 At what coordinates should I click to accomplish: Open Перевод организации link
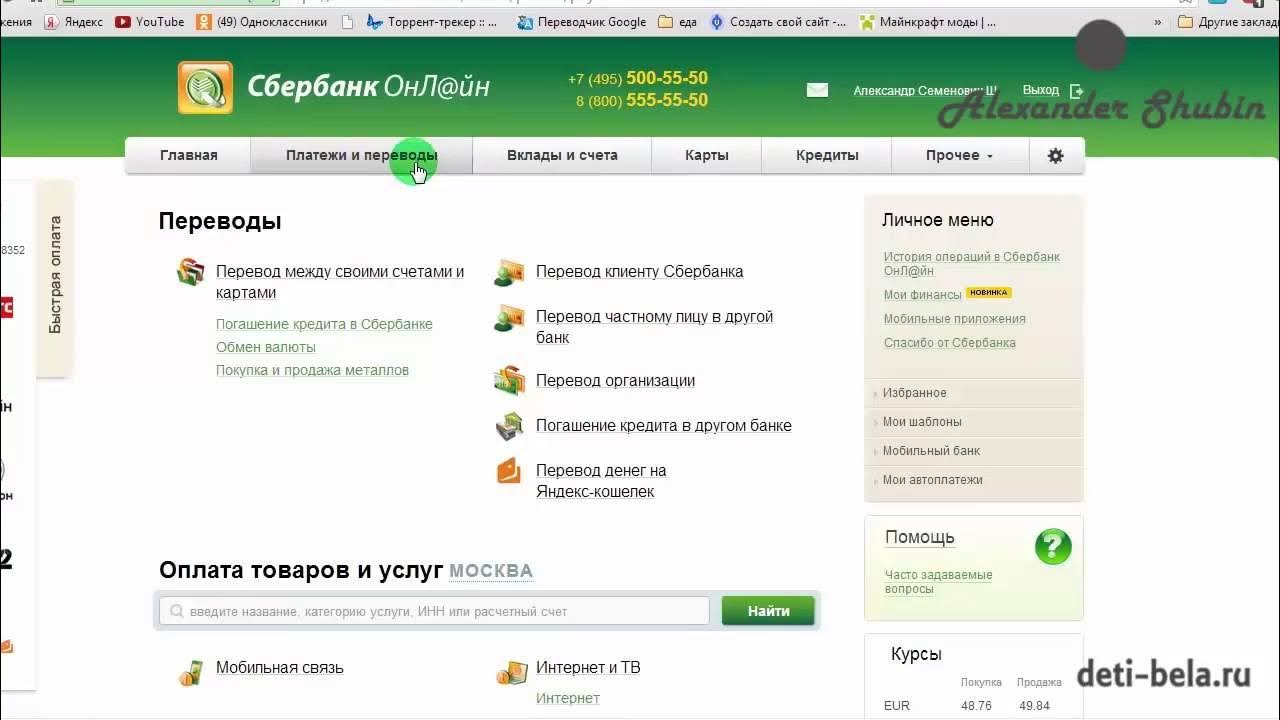pos(615,381)
